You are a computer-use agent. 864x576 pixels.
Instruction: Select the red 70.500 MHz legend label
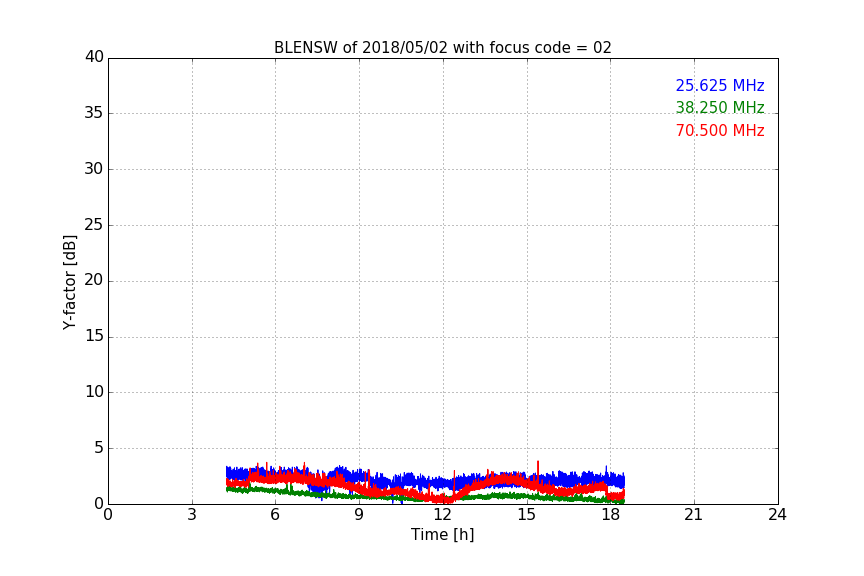pyautogui.click(x=720, y=131)
